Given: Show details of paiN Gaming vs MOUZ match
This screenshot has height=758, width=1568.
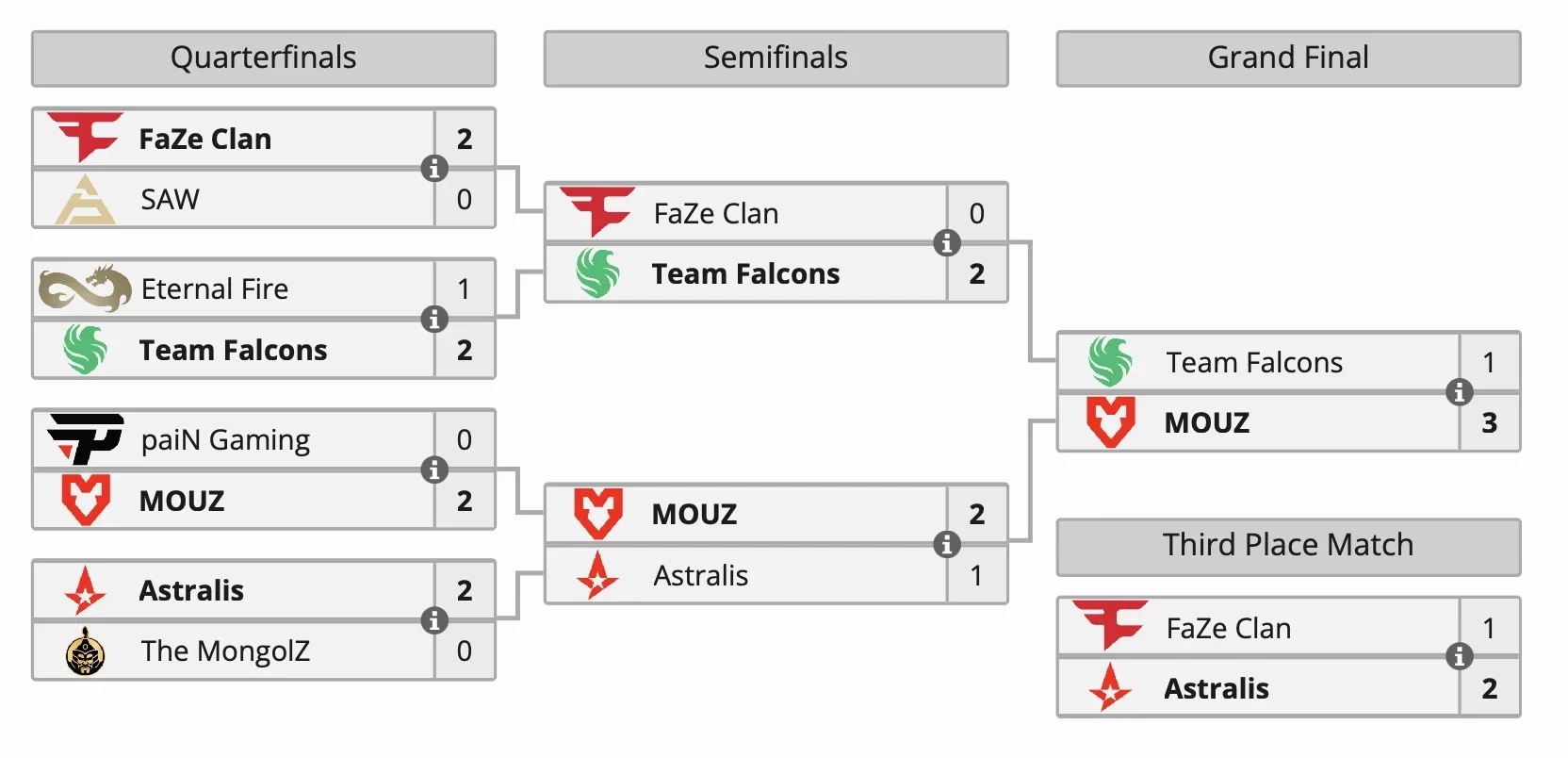Looking at the screenshot, I should tap(433, 470).
